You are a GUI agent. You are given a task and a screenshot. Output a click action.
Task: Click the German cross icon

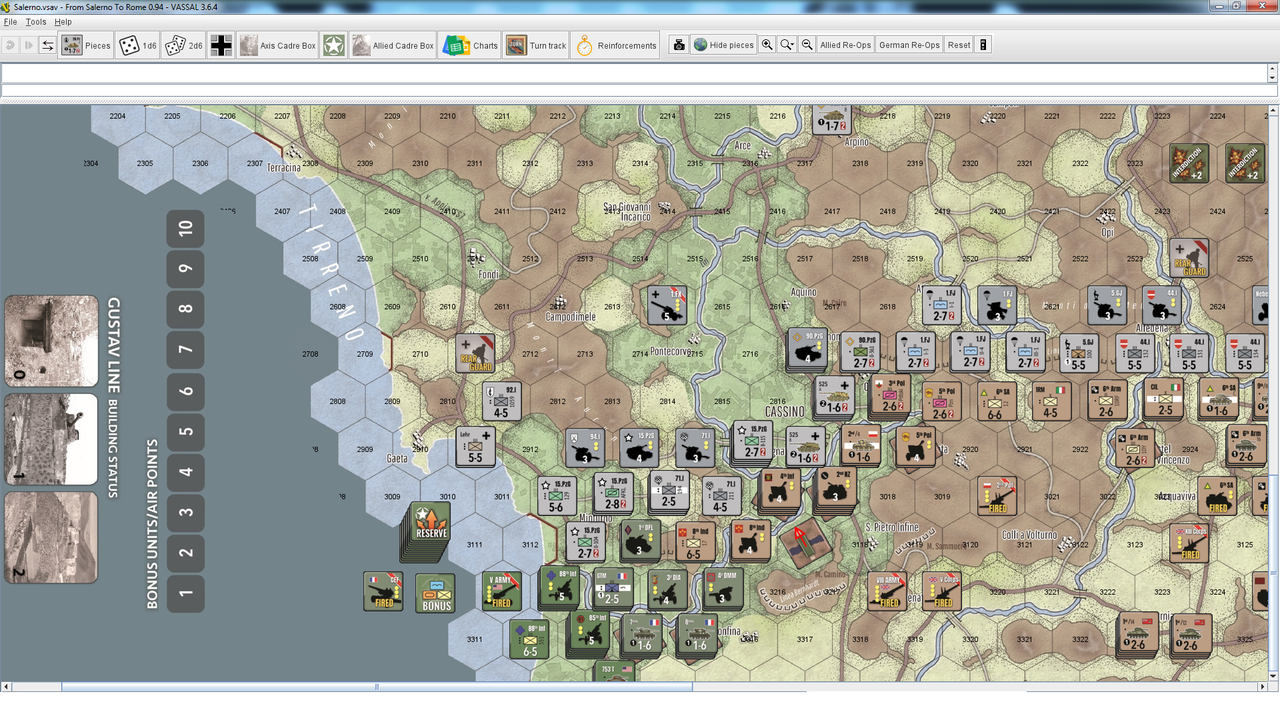tap(221, 45)
